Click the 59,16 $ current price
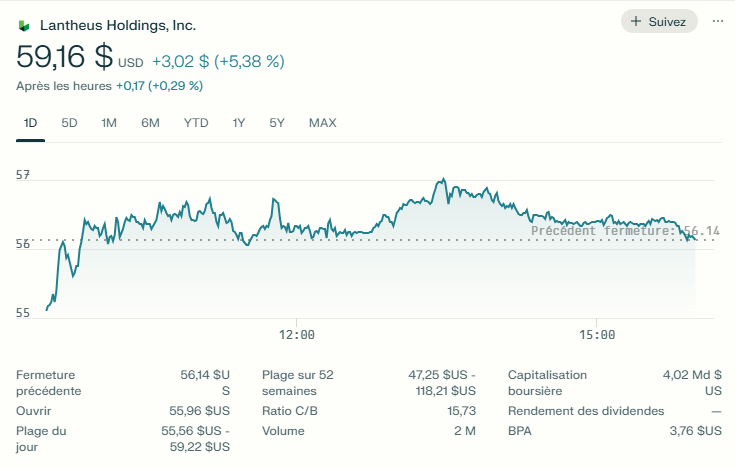 pos(64,58)
